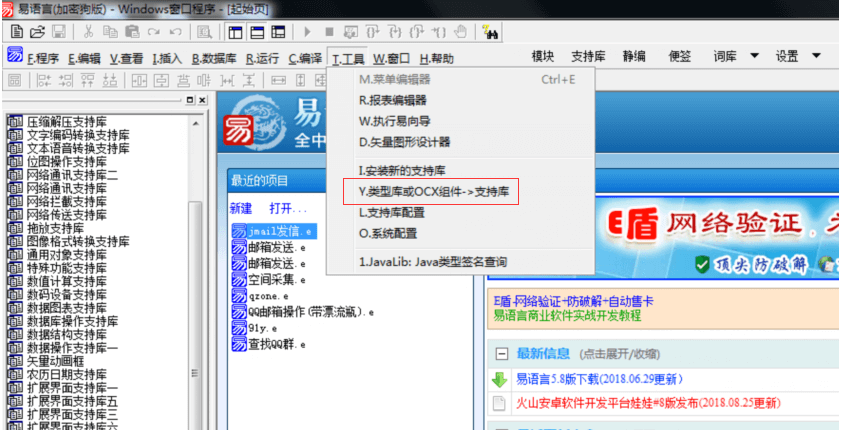Screen dimensions: 842x430
Task: Click the 支持库 toolbar button
Action: 588,56
